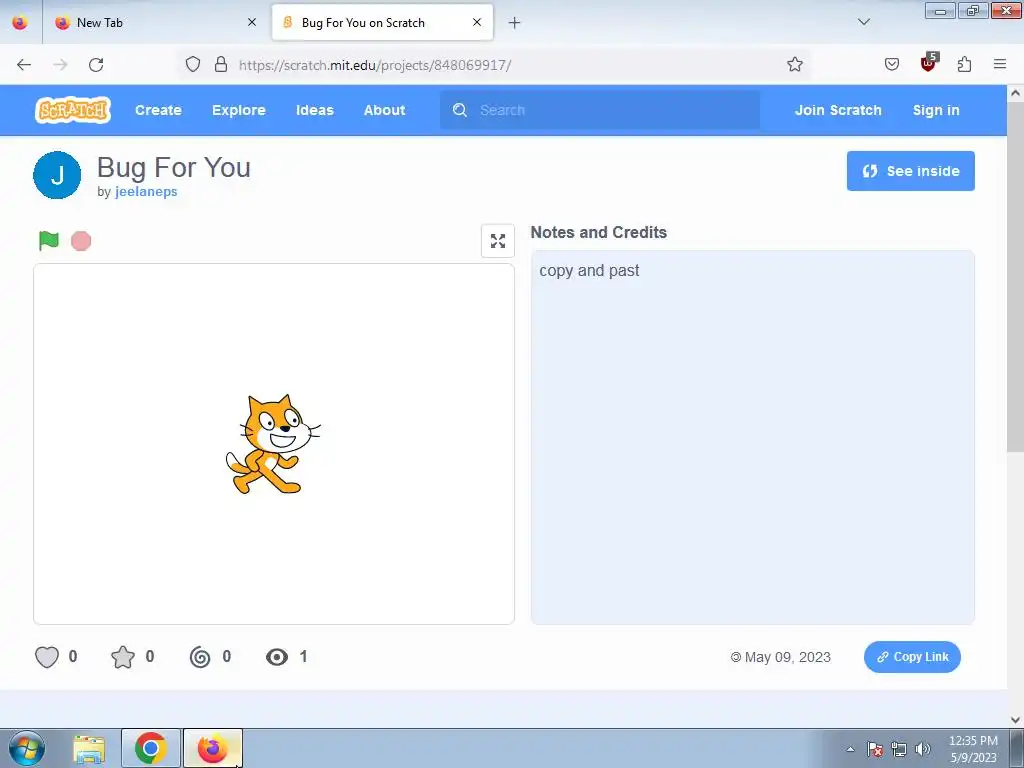
Task: Click the J user avatar
Action: [57, 175]
